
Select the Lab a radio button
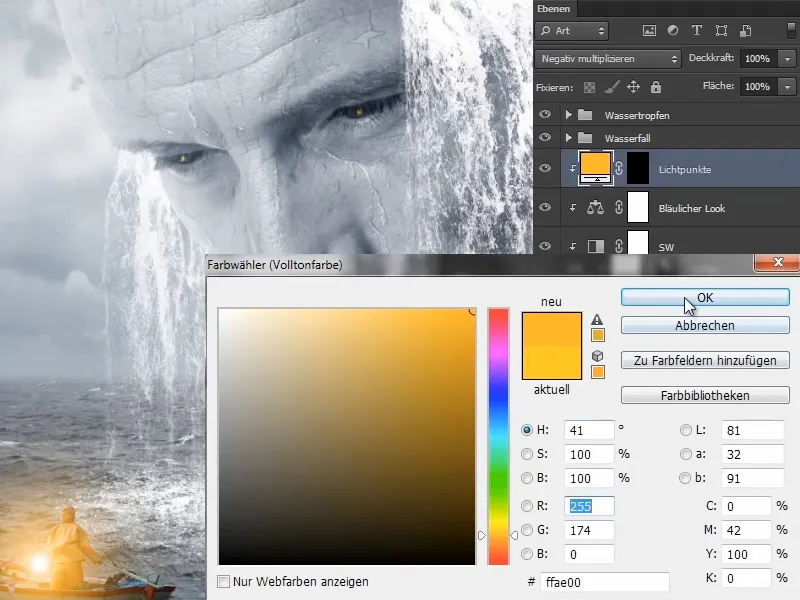tap(686, 454)
